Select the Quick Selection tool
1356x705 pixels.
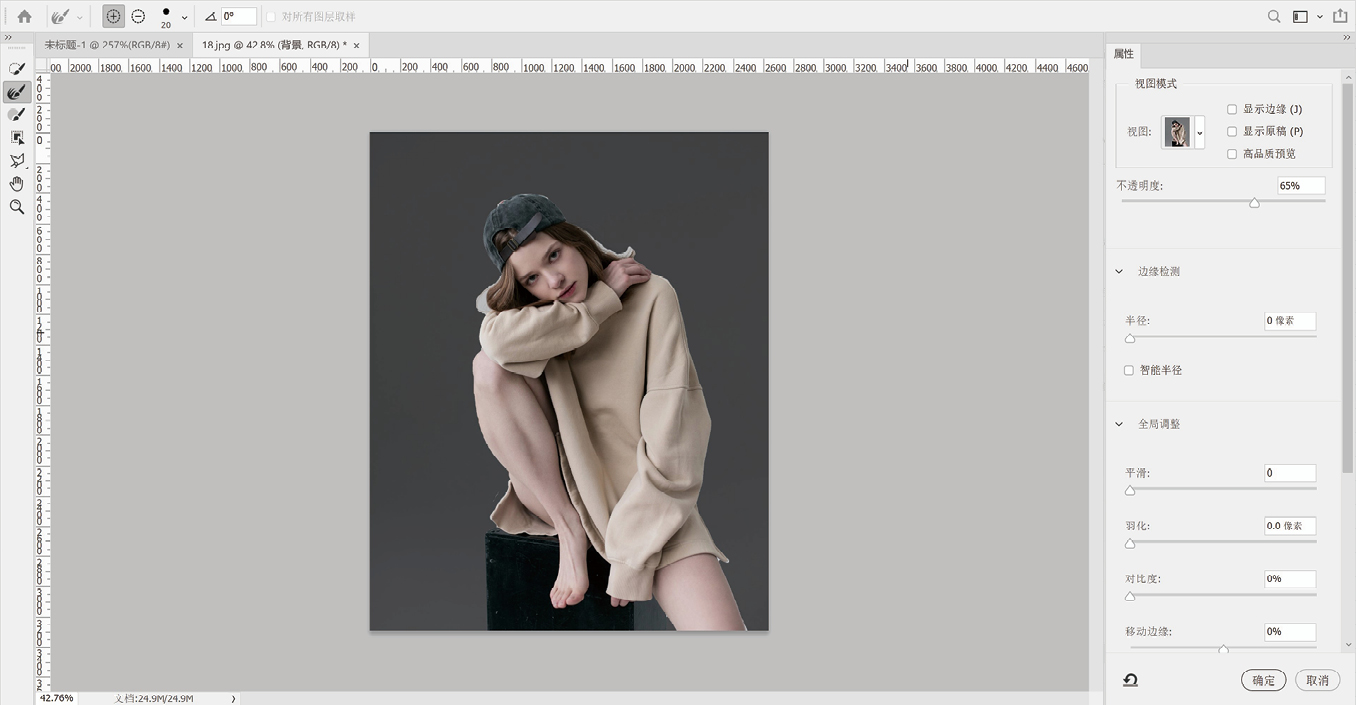tap(17, 69)
